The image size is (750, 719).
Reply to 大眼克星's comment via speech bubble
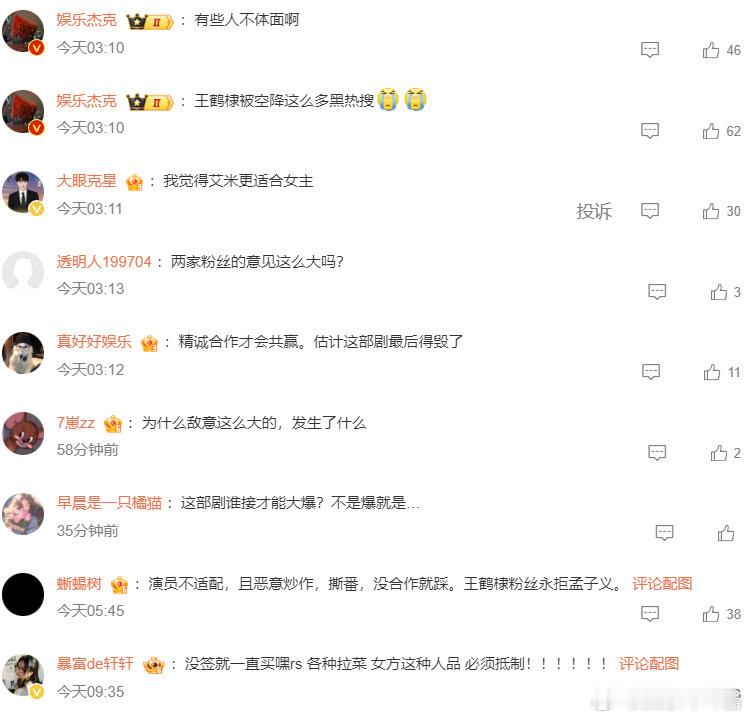(x=650, y=210)
